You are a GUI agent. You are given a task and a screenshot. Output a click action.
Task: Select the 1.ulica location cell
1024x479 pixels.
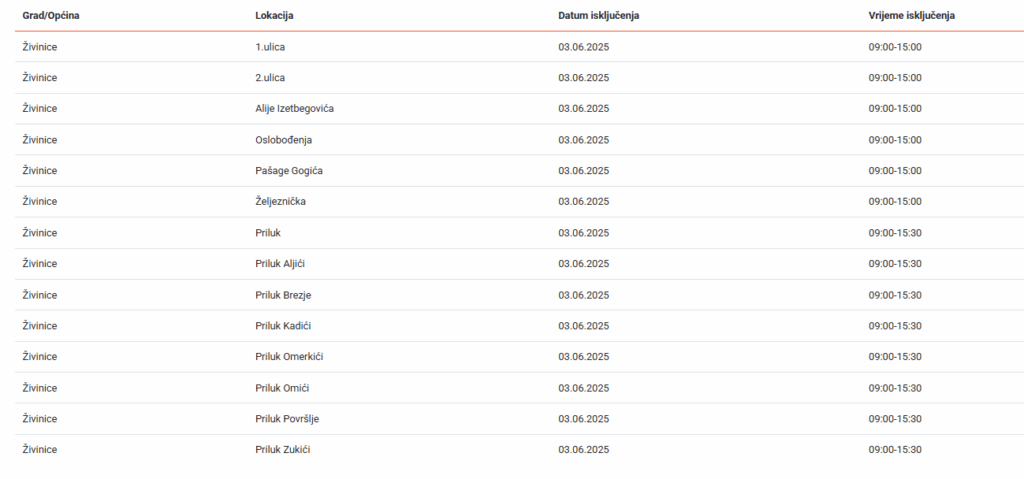coord(271,47)
